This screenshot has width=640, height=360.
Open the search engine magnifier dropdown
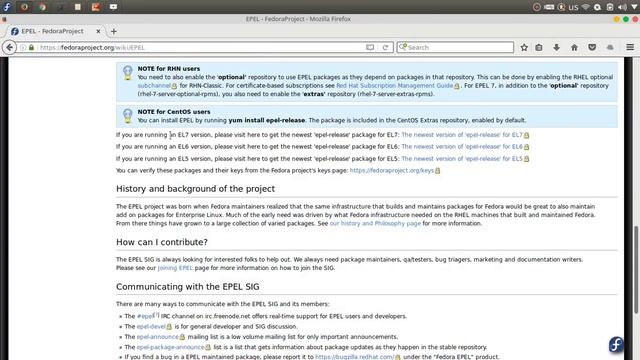402,47
